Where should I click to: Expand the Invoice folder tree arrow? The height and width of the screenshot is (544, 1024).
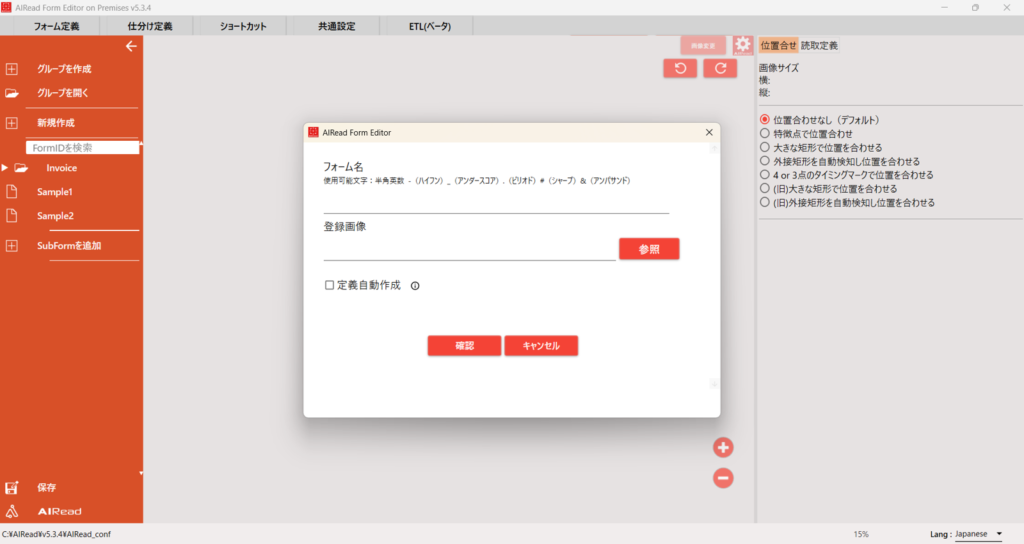coord(5,168)
